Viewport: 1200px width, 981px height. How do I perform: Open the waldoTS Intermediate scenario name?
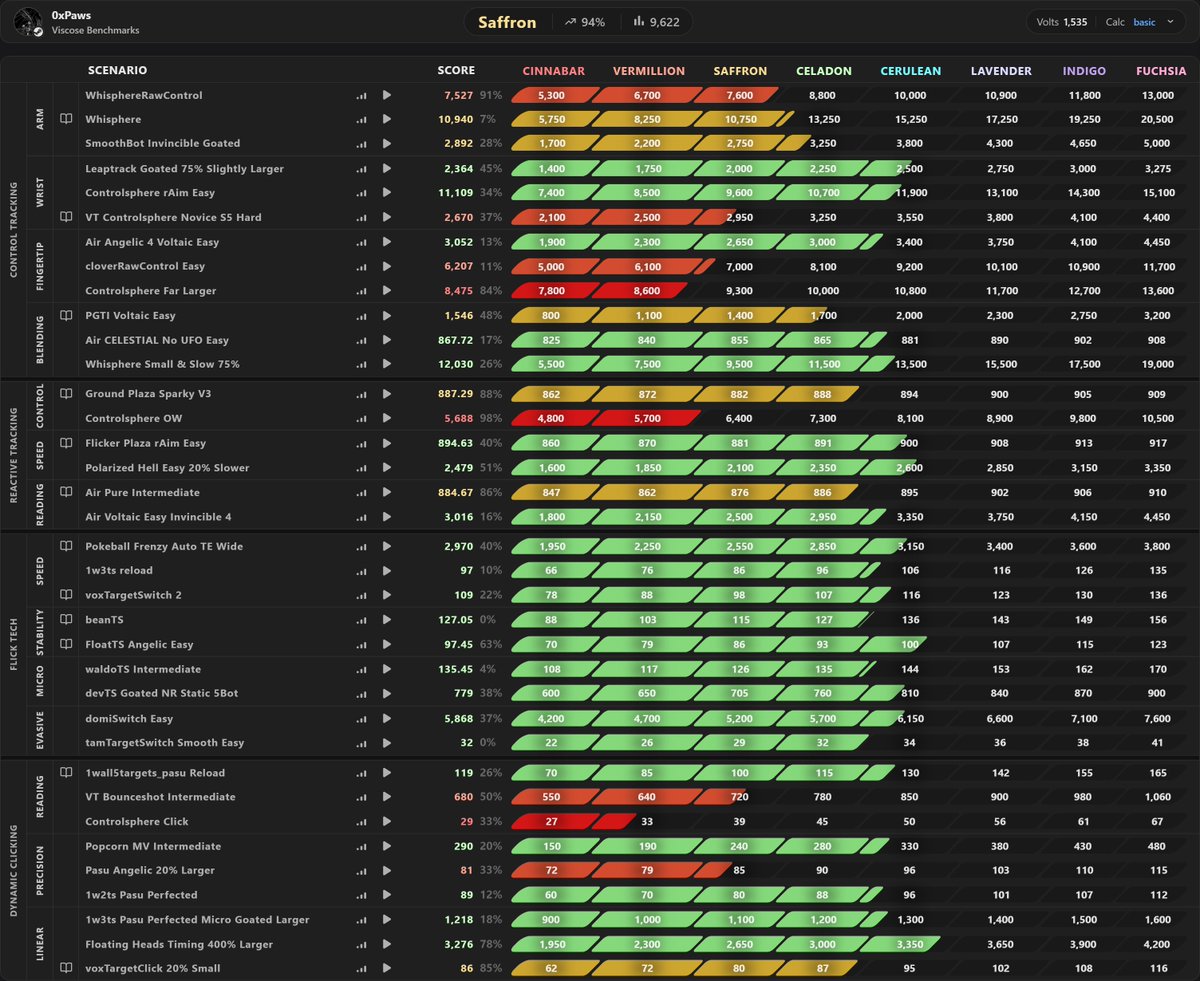click(x=143, y=670)
